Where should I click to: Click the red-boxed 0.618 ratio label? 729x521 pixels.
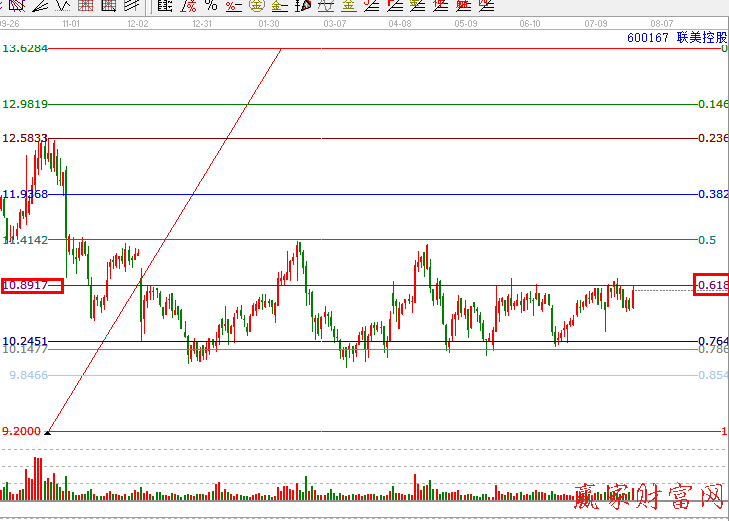[711, 285]
